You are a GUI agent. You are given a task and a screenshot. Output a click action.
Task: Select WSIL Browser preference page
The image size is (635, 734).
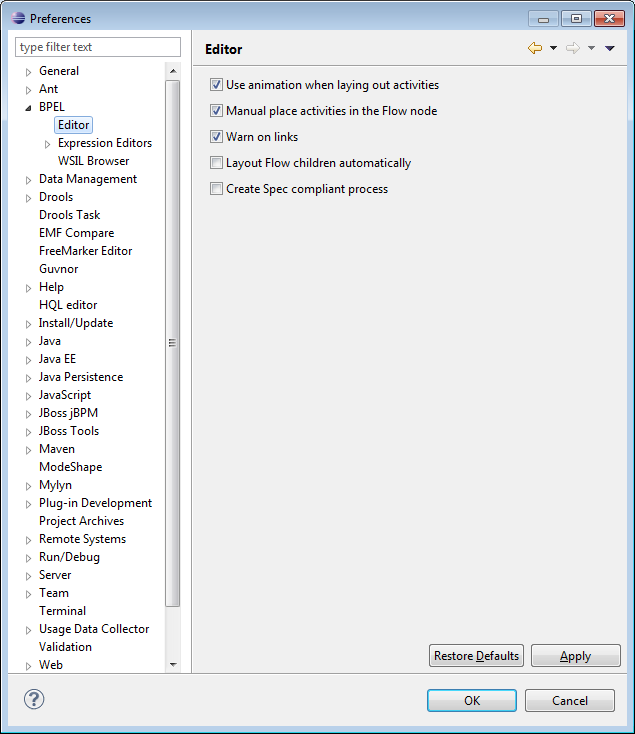(x=93, y=161)
